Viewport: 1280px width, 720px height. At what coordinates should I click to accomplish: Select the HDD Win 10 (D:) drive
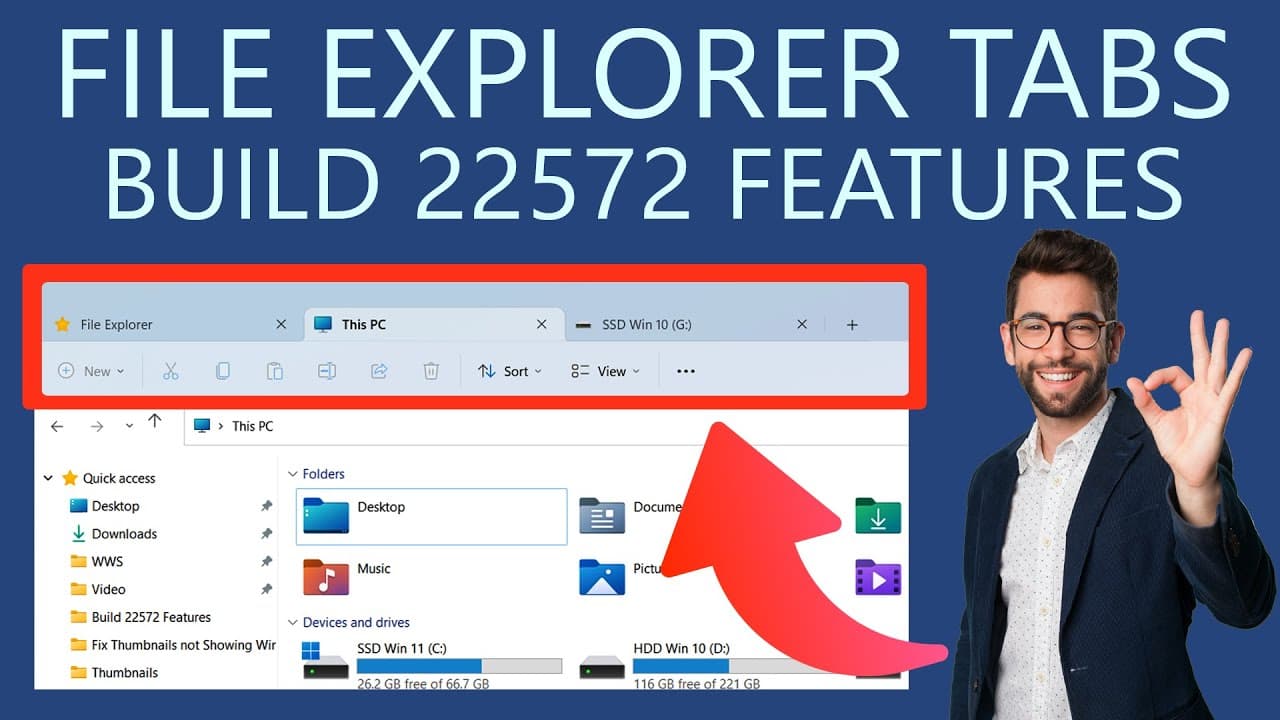click(x=708, y=664)
